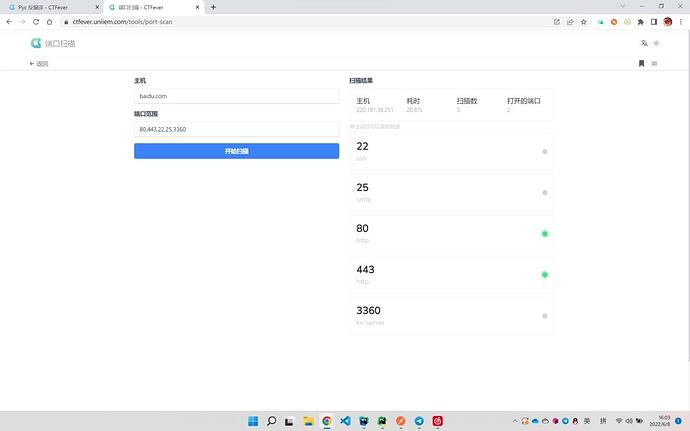The image size is (690, 431).
Task: Open the language translate icon
Action: coord(644,43)
